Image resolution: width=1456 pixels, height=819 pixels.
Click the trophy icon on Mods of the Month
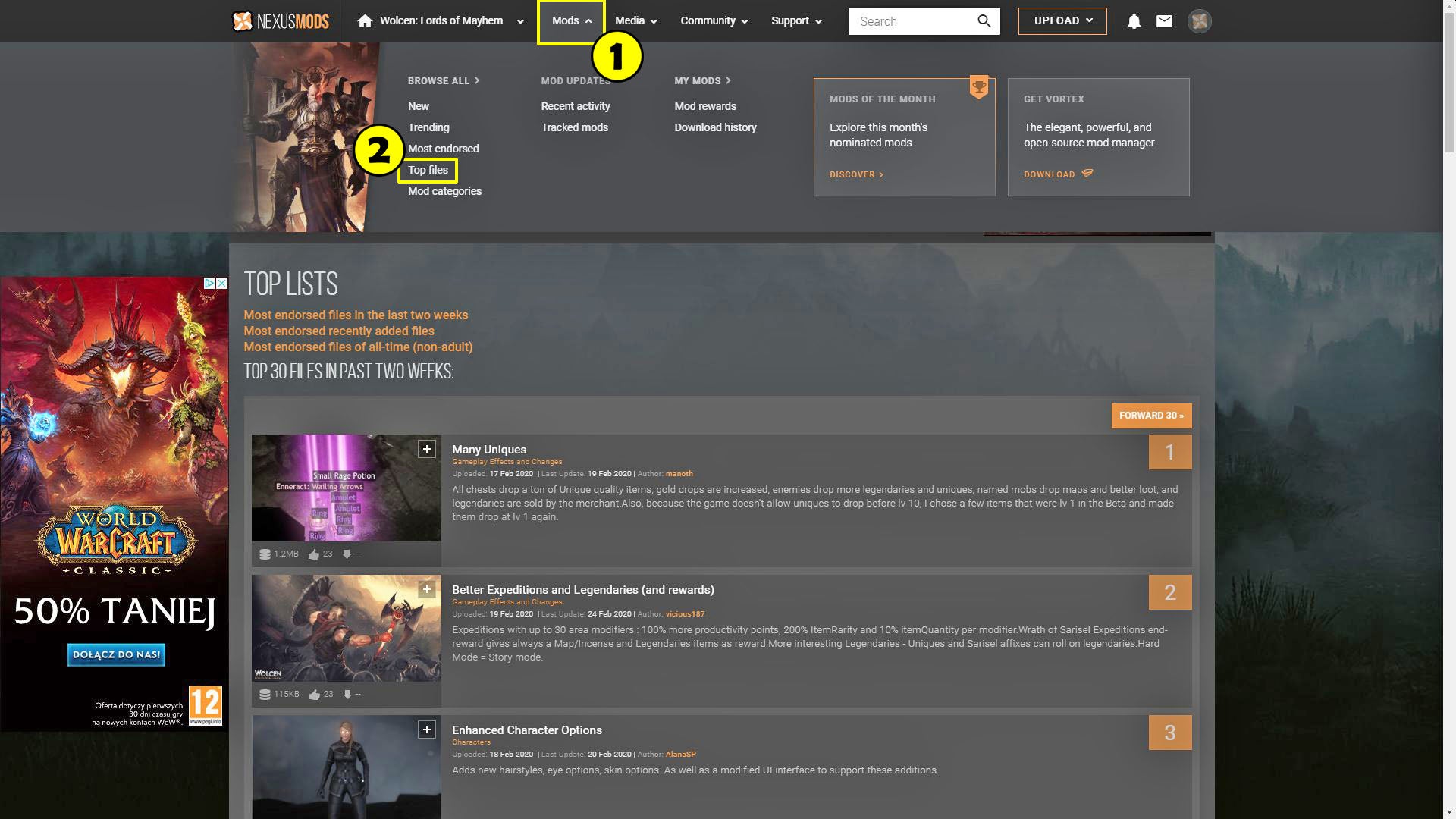pos(979,87)
